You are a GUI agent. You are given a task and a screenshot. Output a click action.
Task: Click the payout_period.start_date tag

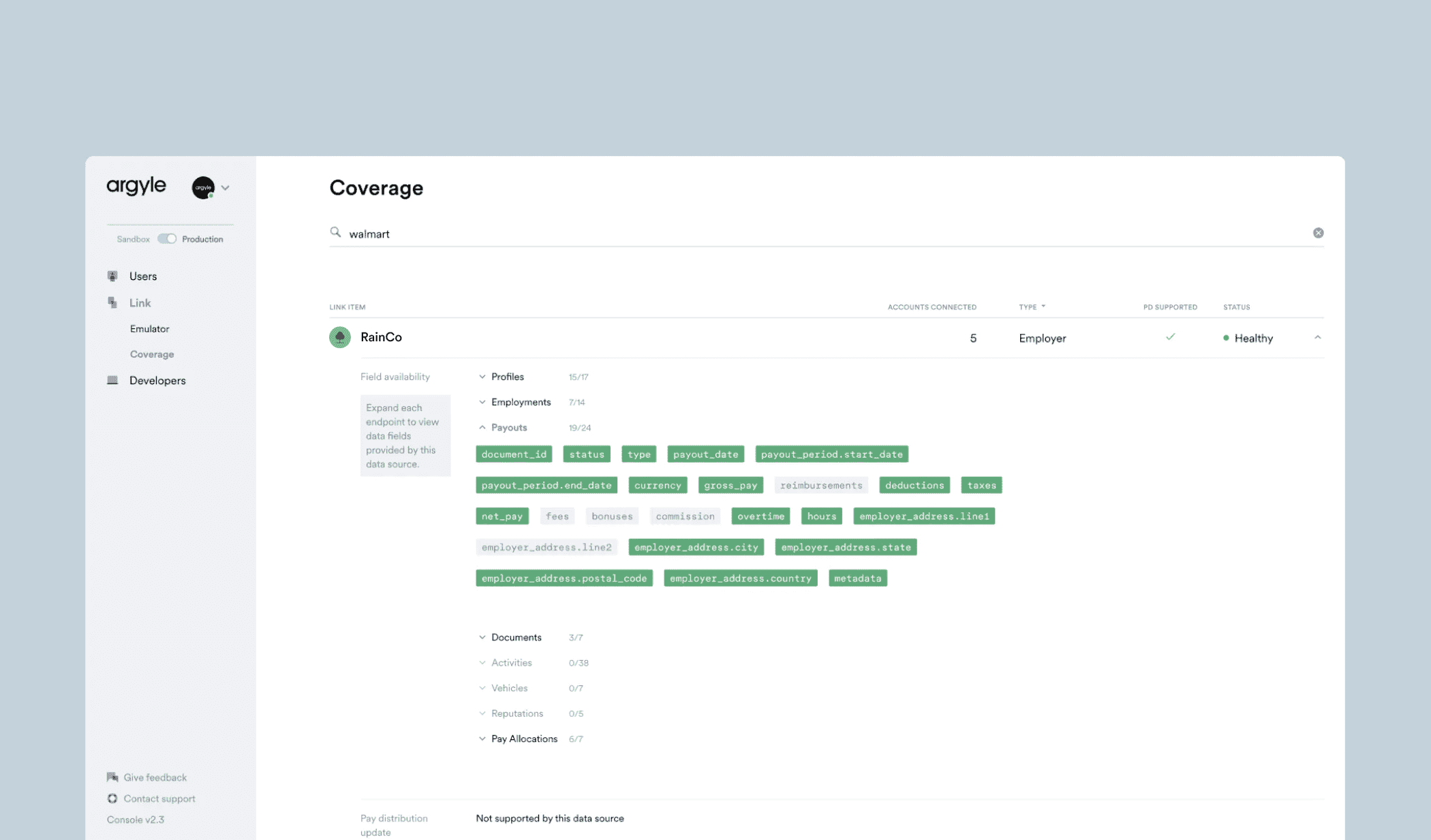pyautogui.click(x=832, y=454)
